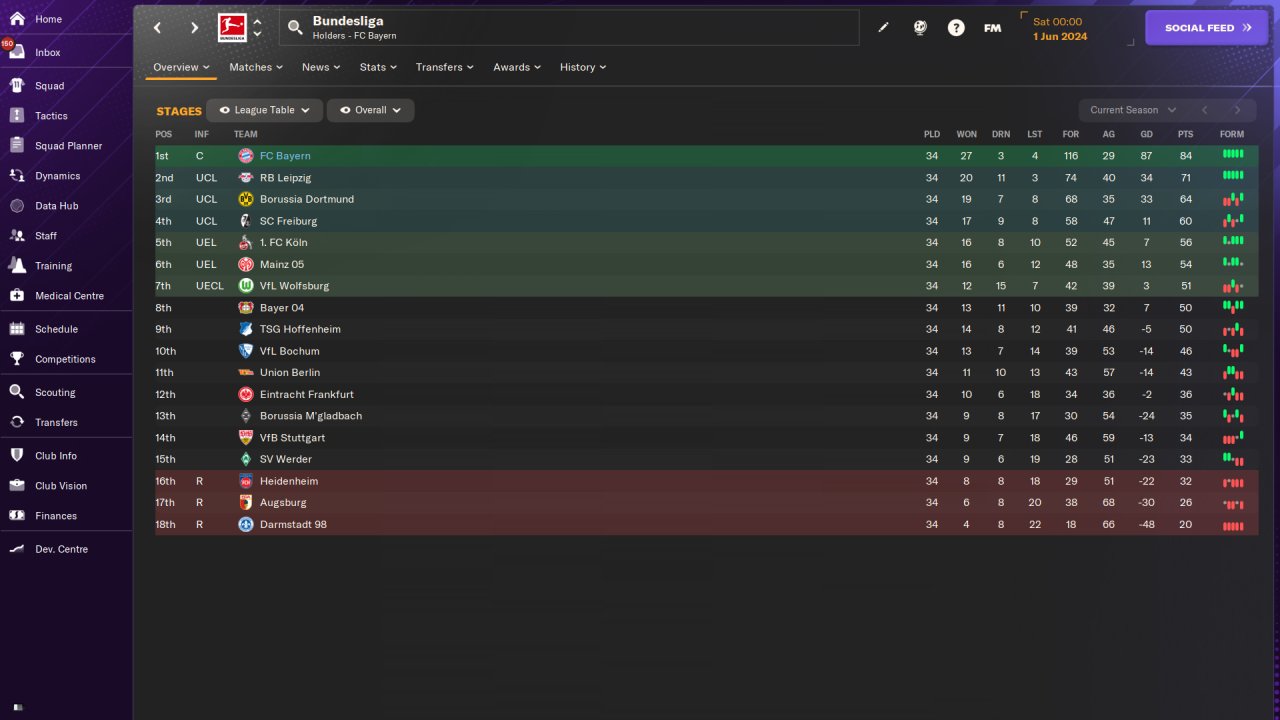This screenshot has width=1280, height=720.
Task: Click the pencil edit icon in header
Action: 883,28
